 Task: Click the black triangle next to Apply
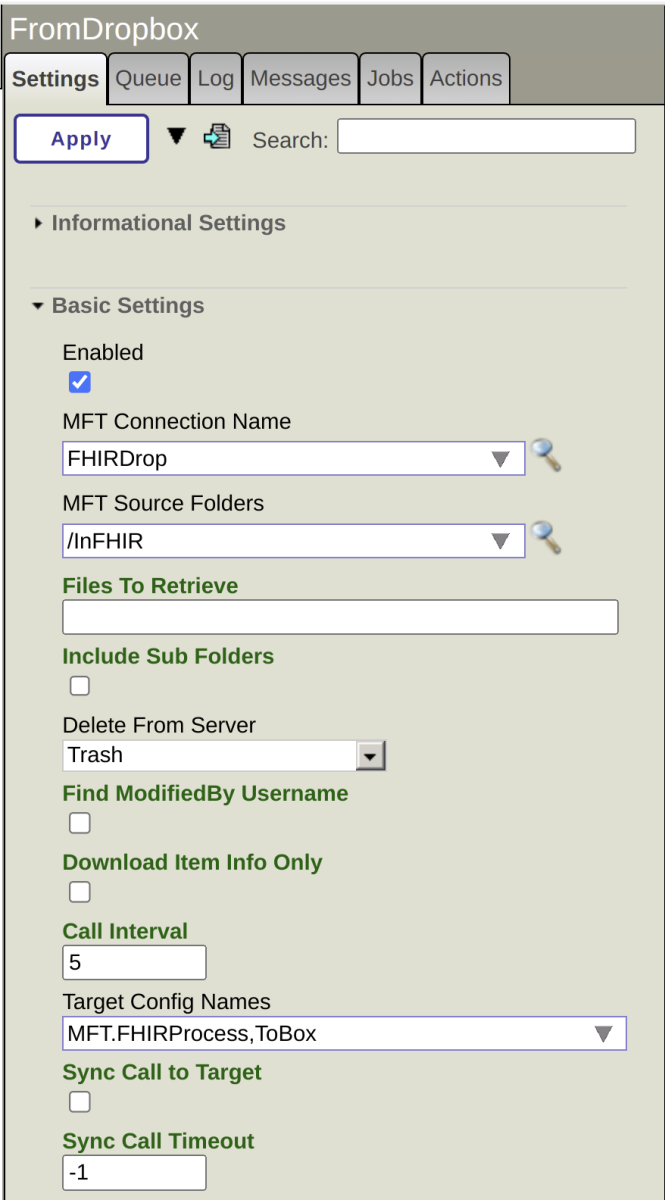click(176, 136)
